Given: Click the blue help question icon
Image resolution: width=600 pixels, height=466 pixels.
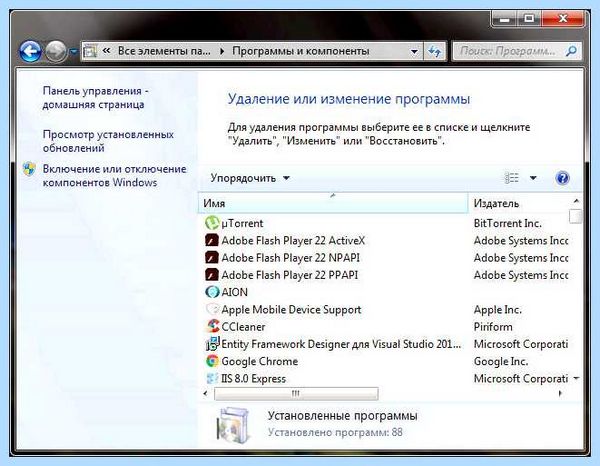Looking at the screenshot, I should 562,178.
